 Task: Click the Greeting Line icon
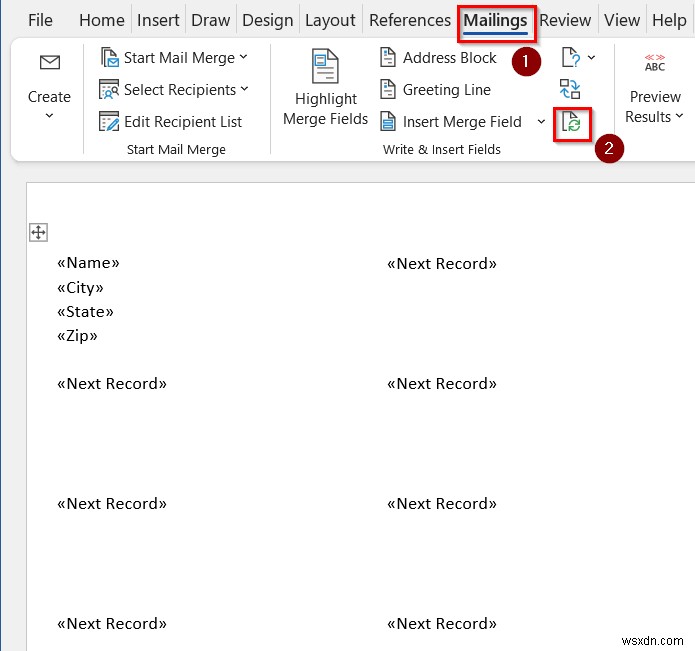pyautogui.click(x=388, y=90)
